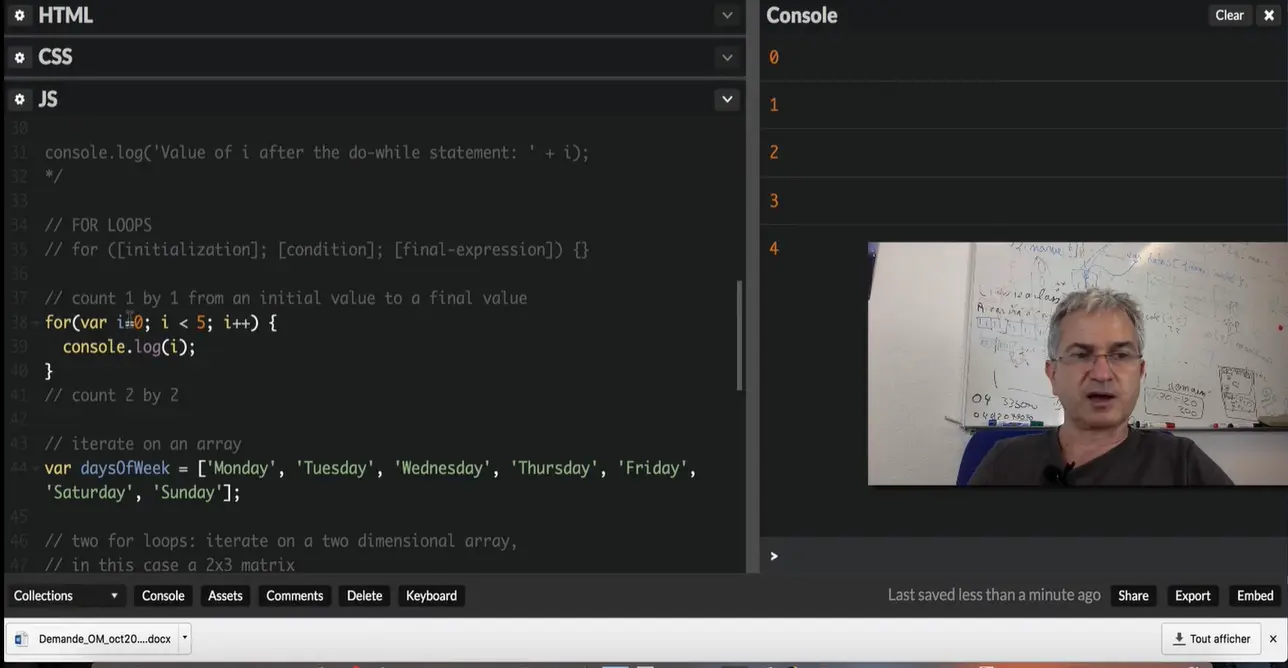Click the 'console.log(i);' line in editor
Image resolution: width=1288 pixels, height=668 pixels.
129,347
